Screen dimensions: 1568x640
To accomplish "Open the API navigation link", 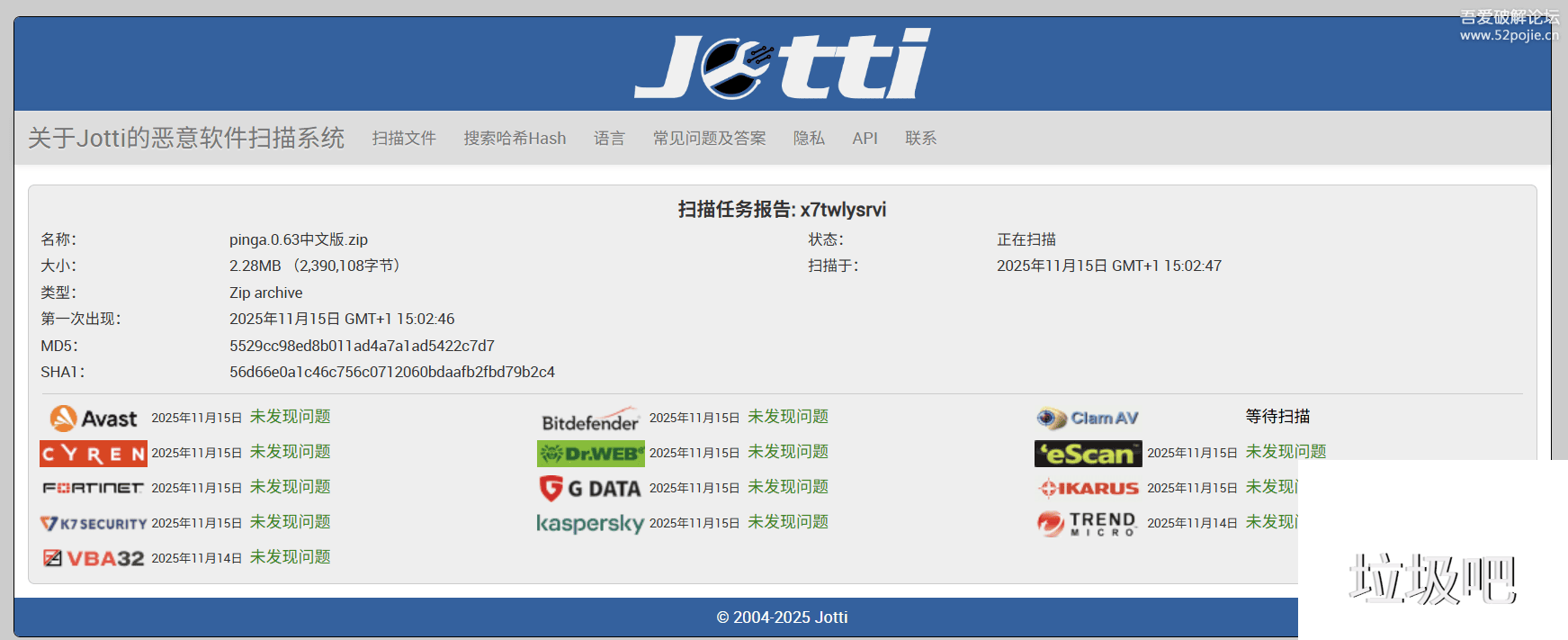I will point(865,139).
